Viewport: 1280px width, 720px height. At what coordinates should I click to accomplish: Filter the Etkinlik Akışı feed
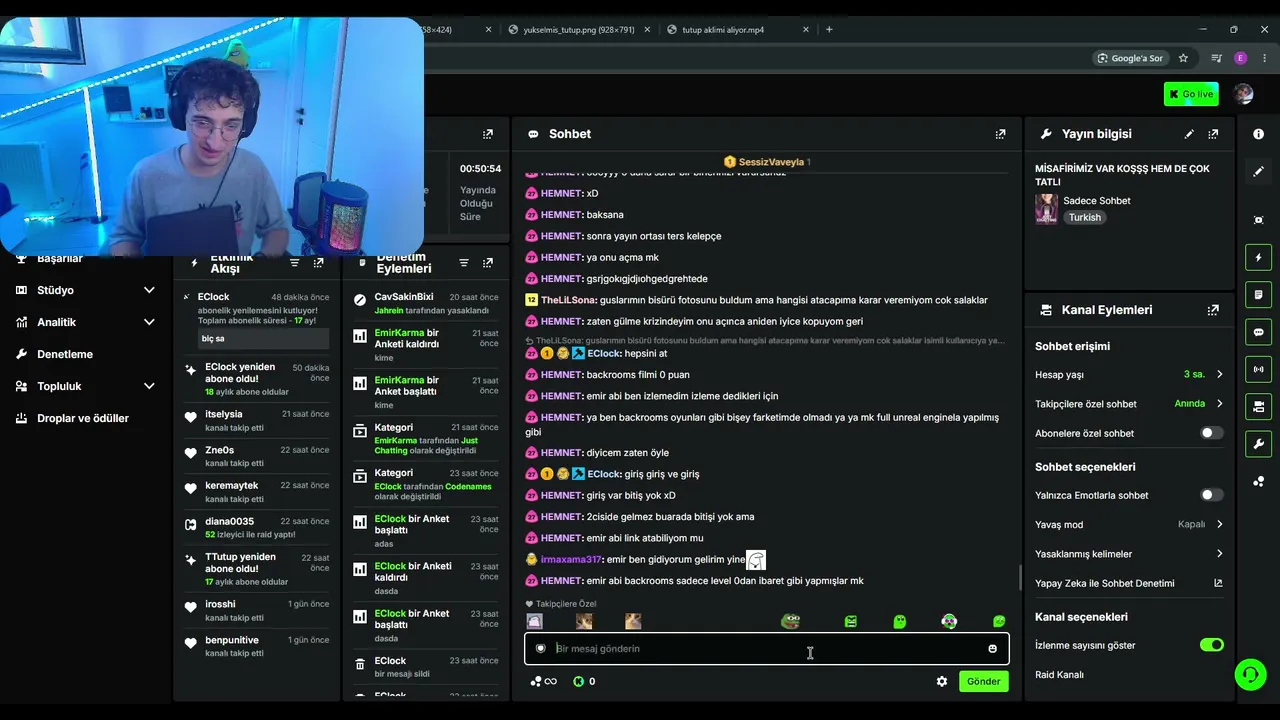pyautogui.click(x=294, y=263)
